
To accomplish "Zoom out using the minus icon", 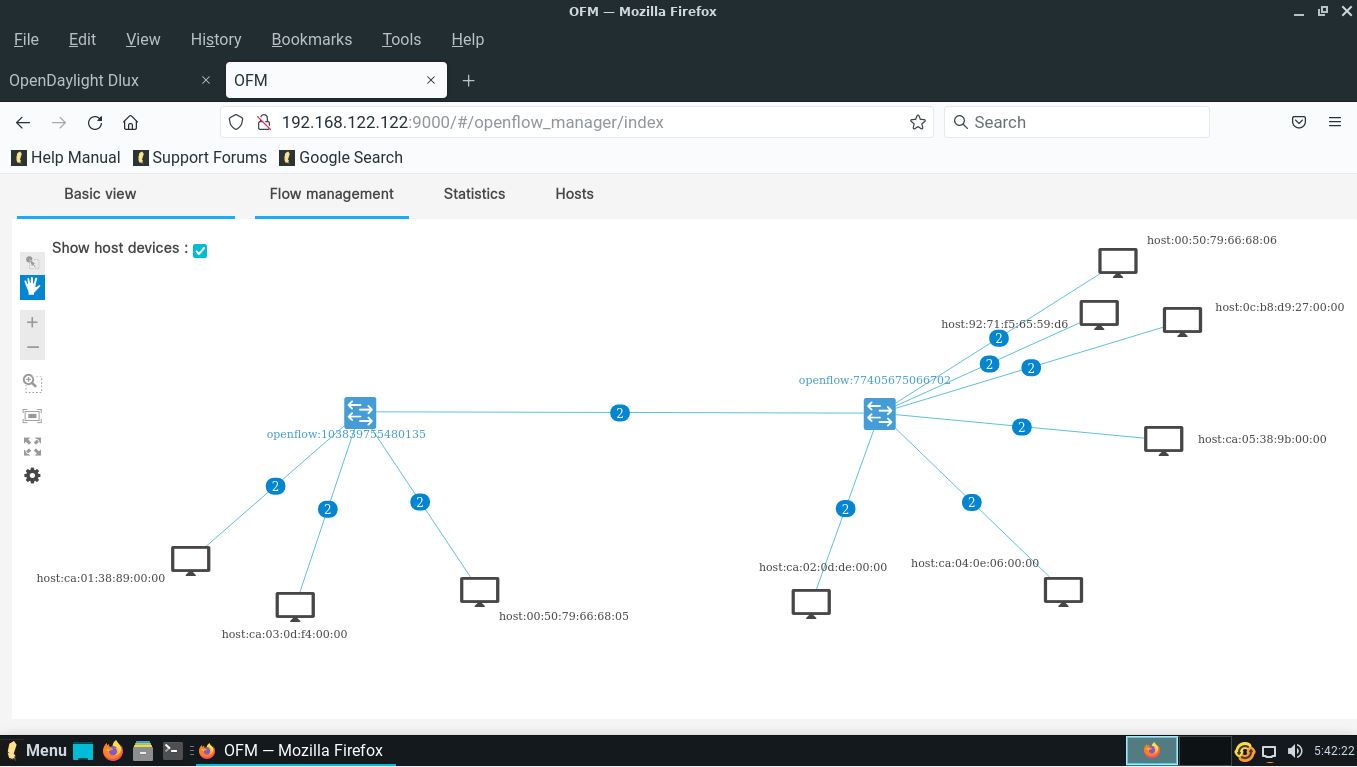I will (x=32, y=347).
